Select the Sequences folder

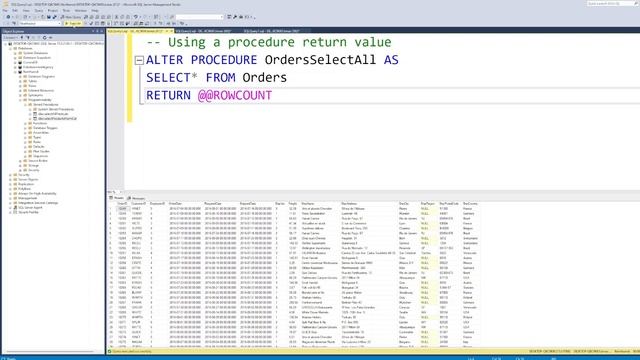point(40,156)
